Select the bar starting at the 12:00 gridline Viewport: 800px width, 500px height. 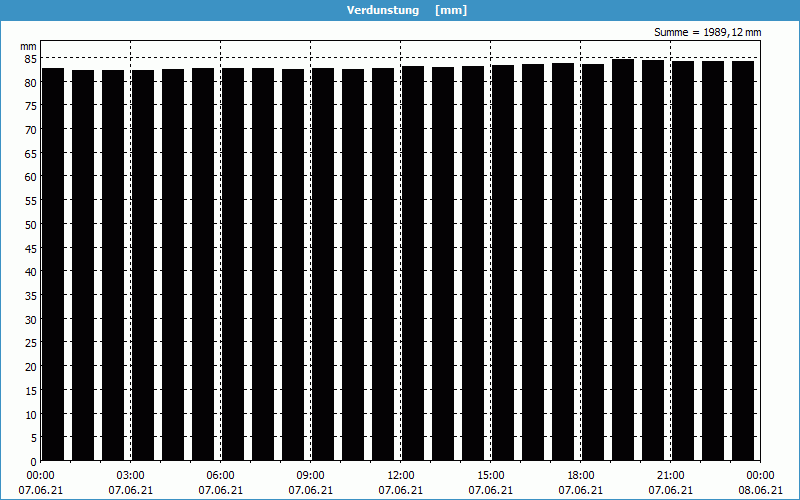413,263
